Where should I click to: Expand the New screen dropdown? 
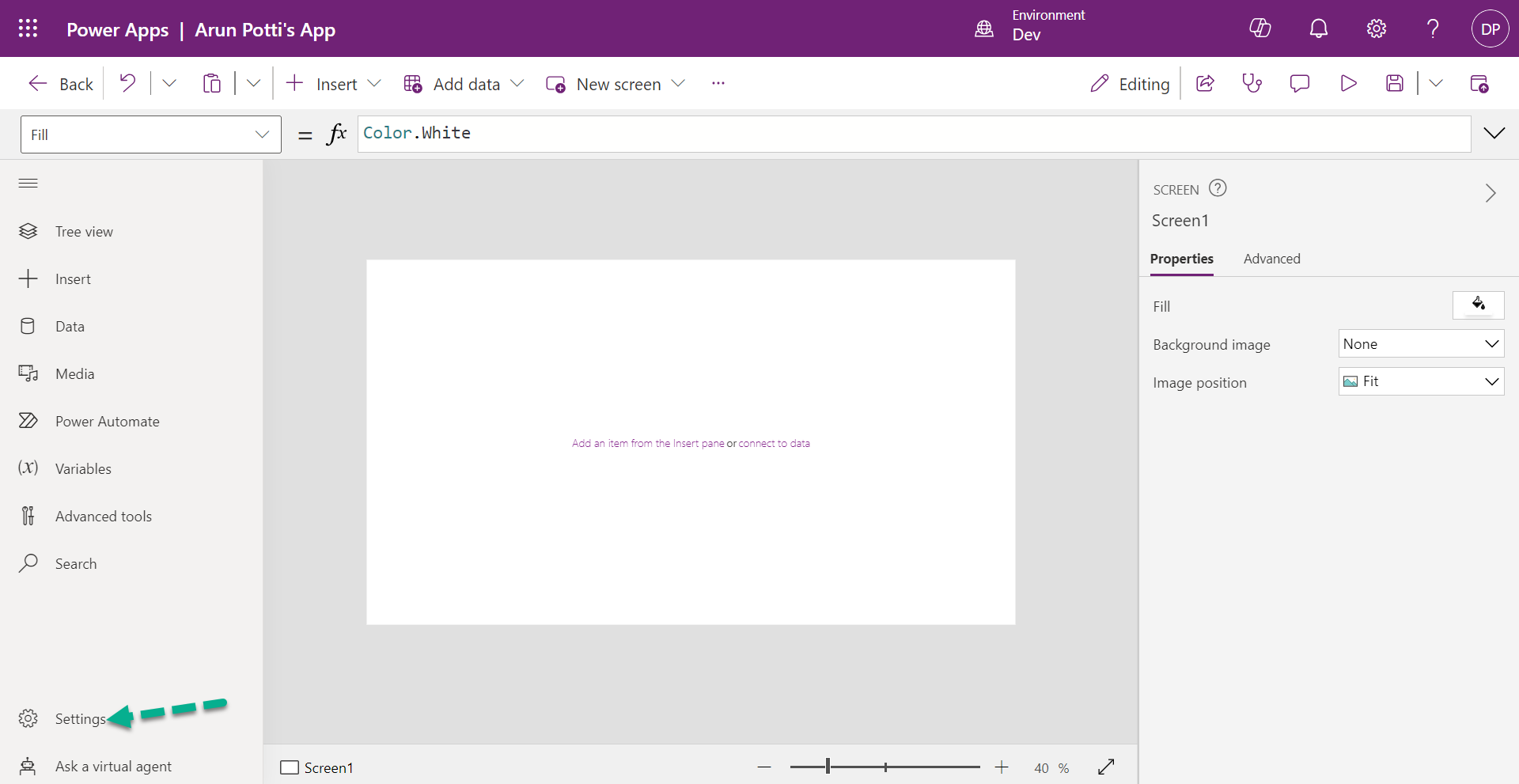coord(679,83)
